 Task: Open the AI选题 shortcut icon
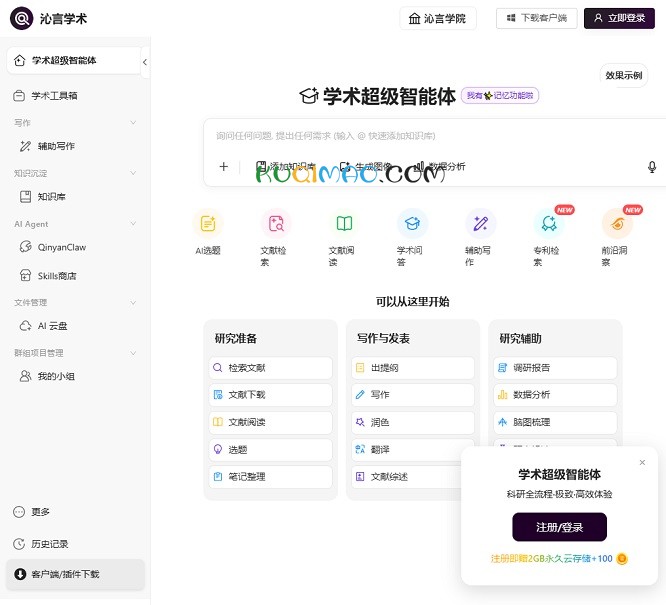[x=208, y=223]
